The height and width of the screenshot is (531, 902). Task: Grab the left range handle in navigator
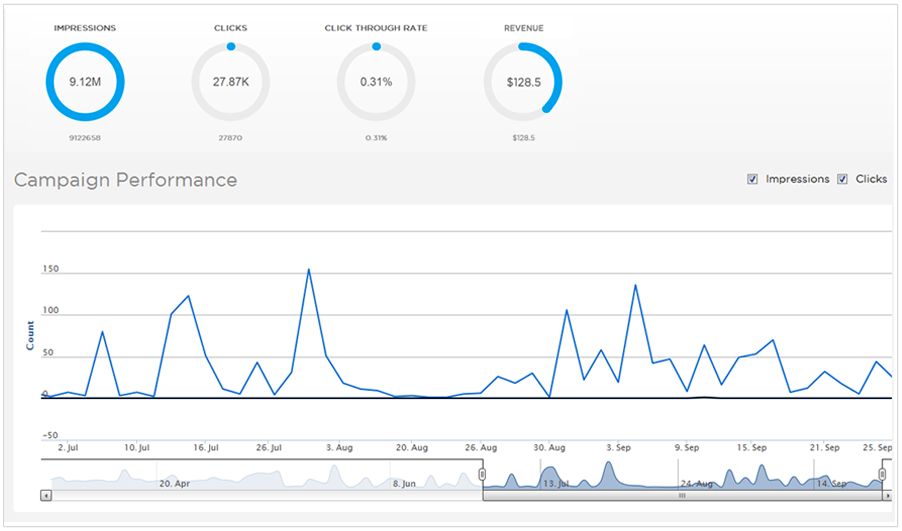(x=482, y=474)
